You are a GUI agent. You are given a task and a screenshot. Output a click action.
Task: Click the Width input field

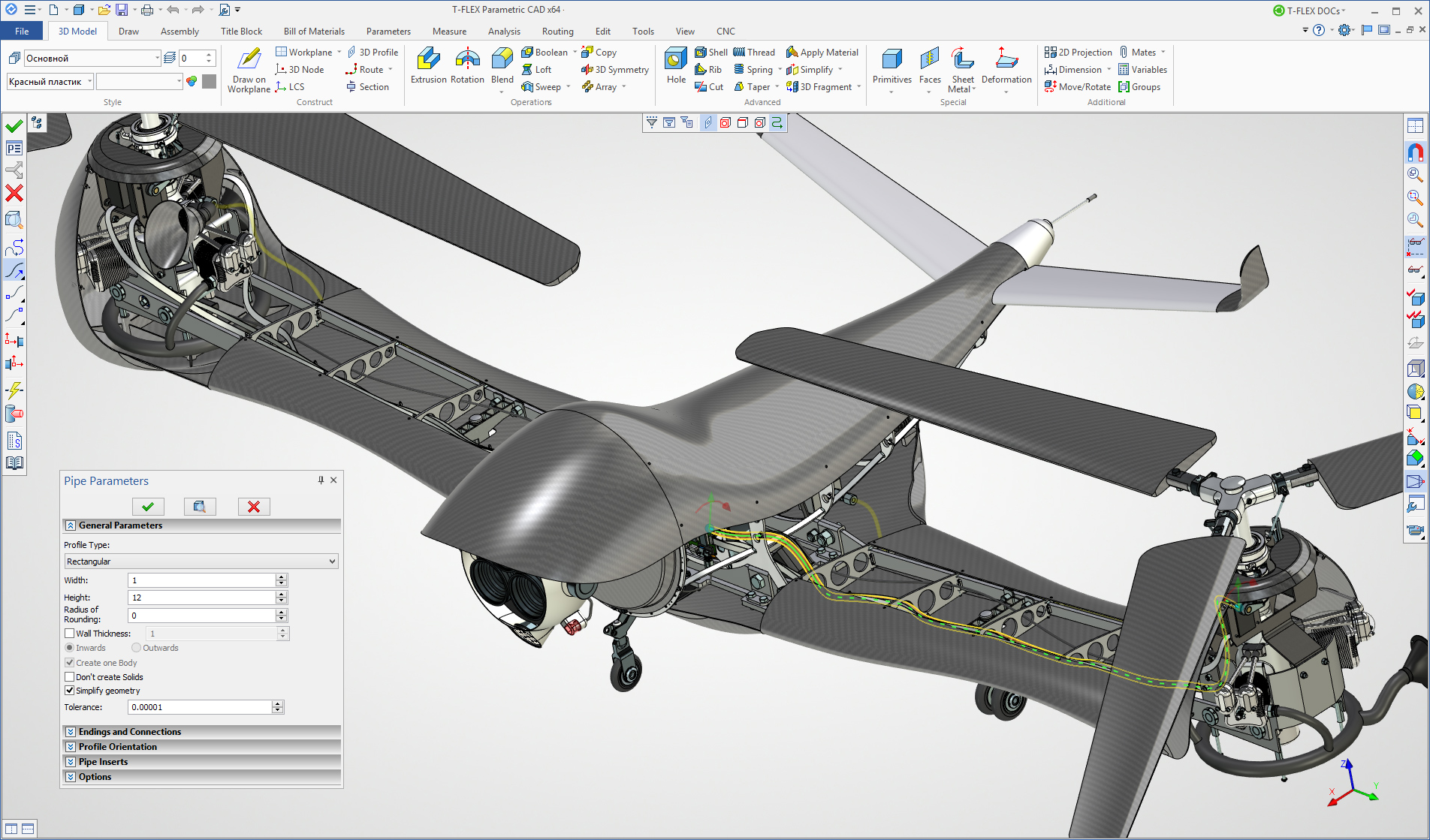pyautogui.click(x=202, y=580)
